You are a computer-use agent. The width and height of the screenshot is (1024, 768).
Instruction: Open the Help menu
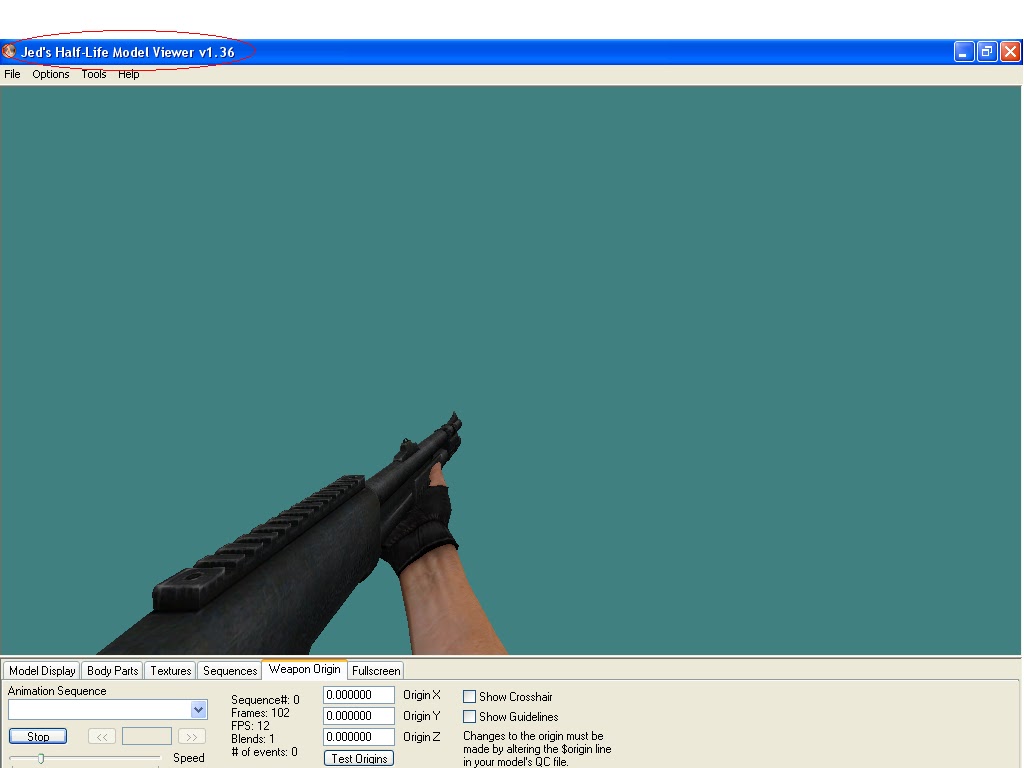click(129, 74)
